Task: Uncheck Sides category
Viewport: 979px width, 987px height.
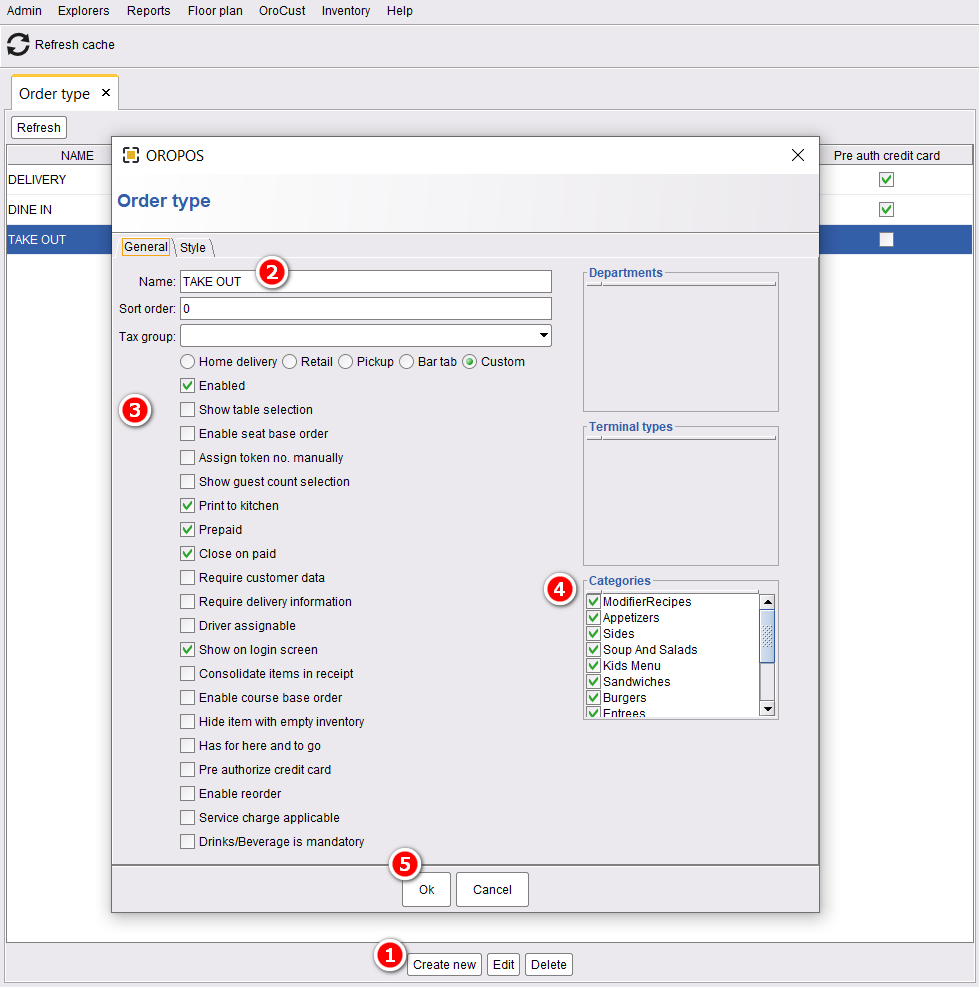Action: click(593, 634)
